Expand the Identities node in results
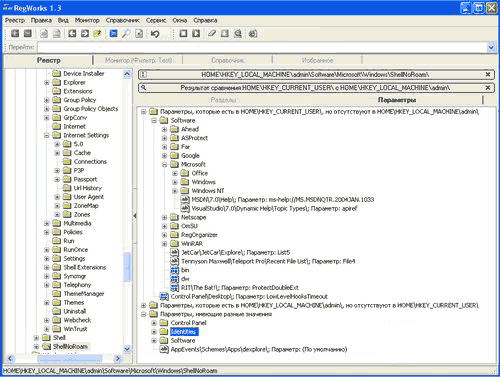This screenshot has width=500, height=377. click(154, 332)
